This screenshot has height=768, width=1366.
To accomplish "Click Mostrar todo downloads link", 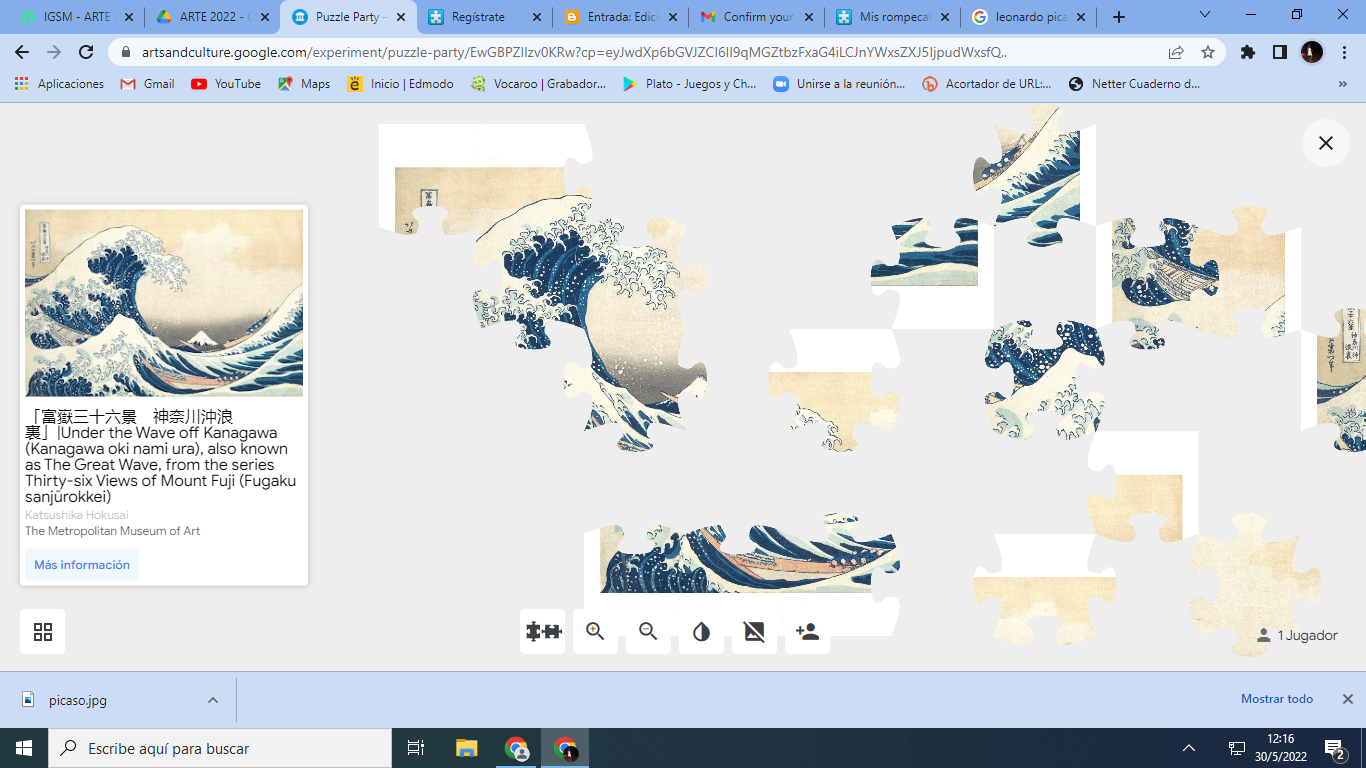I will click(1277, 699).
